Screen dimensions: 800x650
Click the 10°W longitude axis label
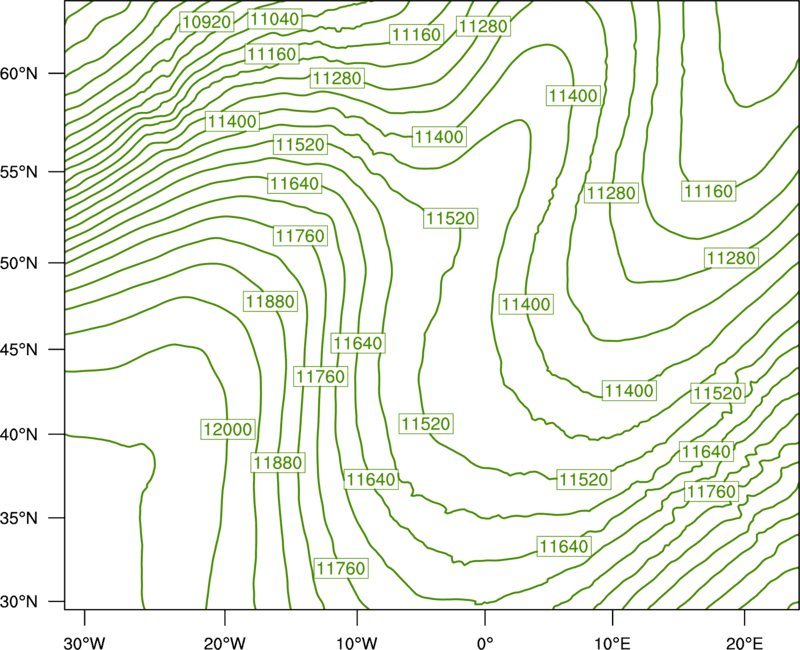(357, 643)
